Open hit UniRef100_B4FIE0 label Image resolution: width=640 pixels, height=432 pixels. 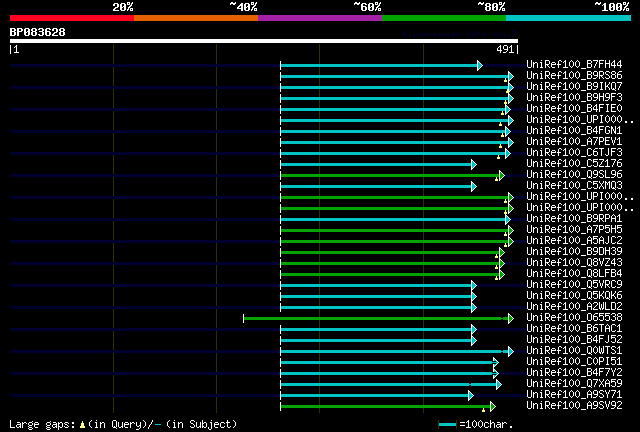tap(574, 109)
